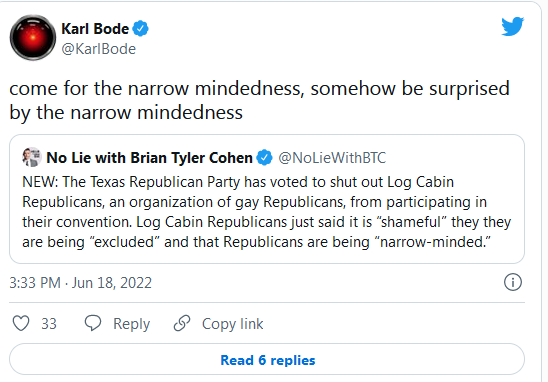
Task: Click the Twitter bird logo
Action: click(512, 26)
